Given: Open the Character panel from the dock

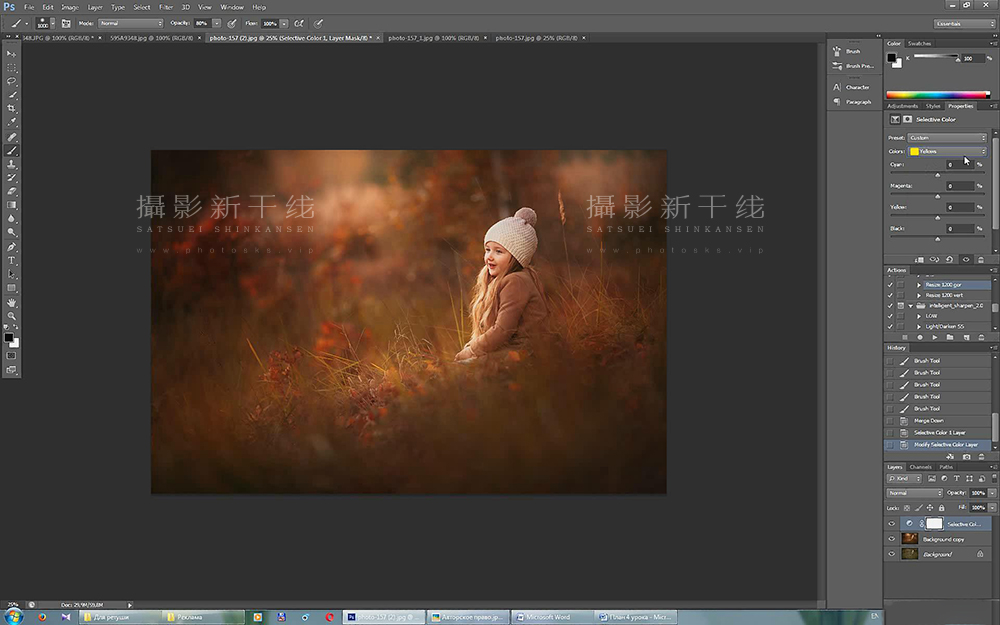Looking at the screenshot, I should point(851,87).
